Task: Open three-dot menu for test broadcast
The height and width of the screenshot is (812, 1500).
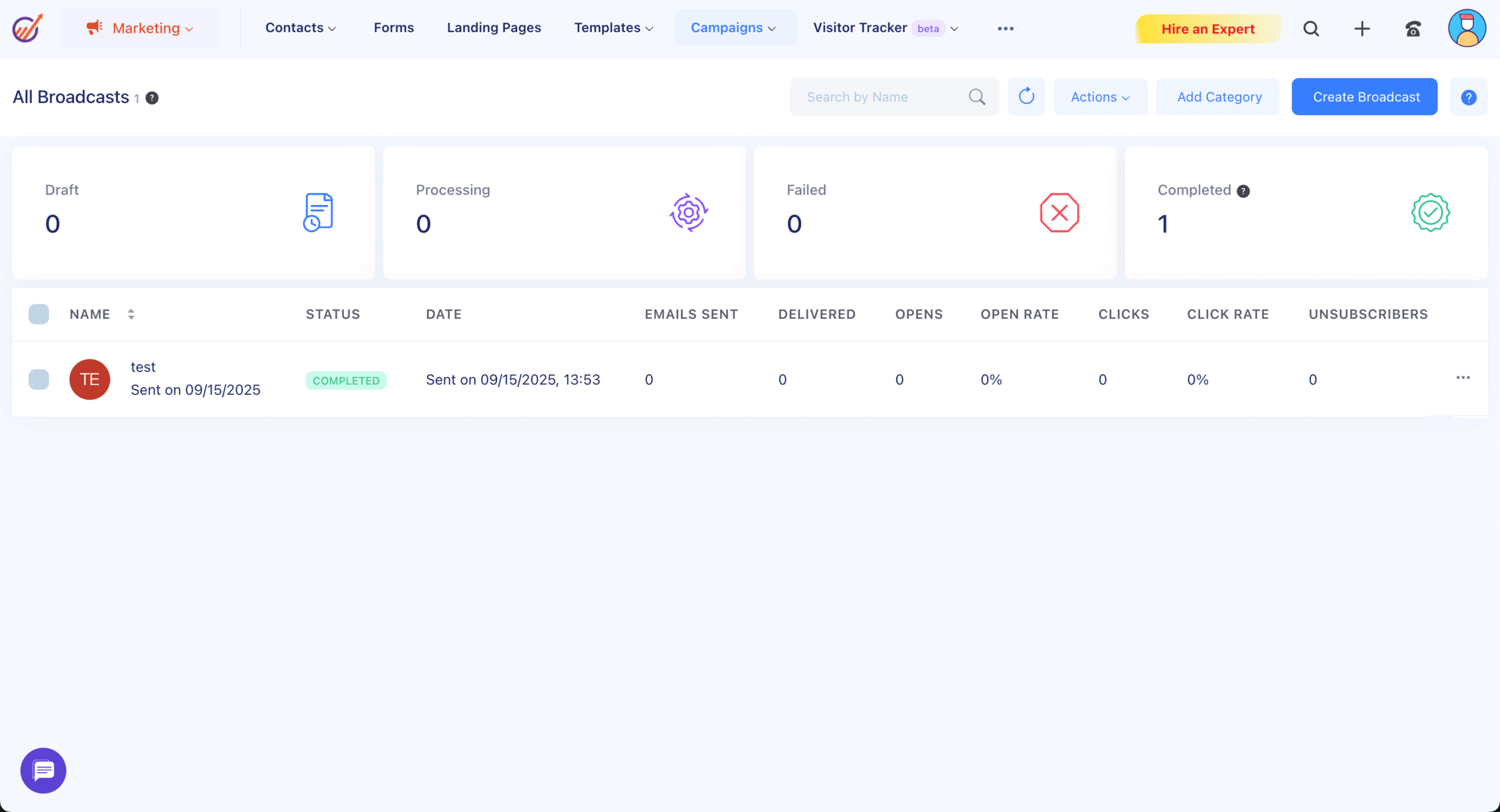Action: pyautogui.click(x=1462, y=378)
